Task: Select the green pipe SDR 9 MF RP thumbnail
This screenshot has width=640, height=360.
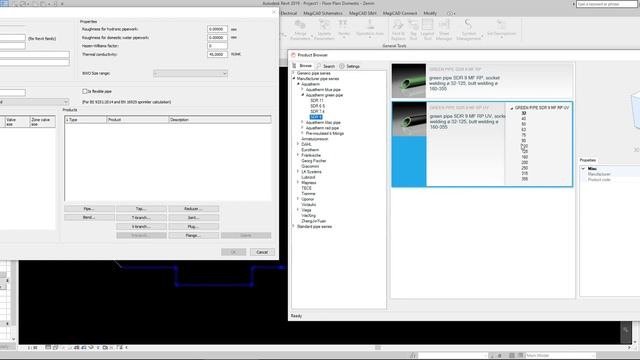Action: pos(409,80)
